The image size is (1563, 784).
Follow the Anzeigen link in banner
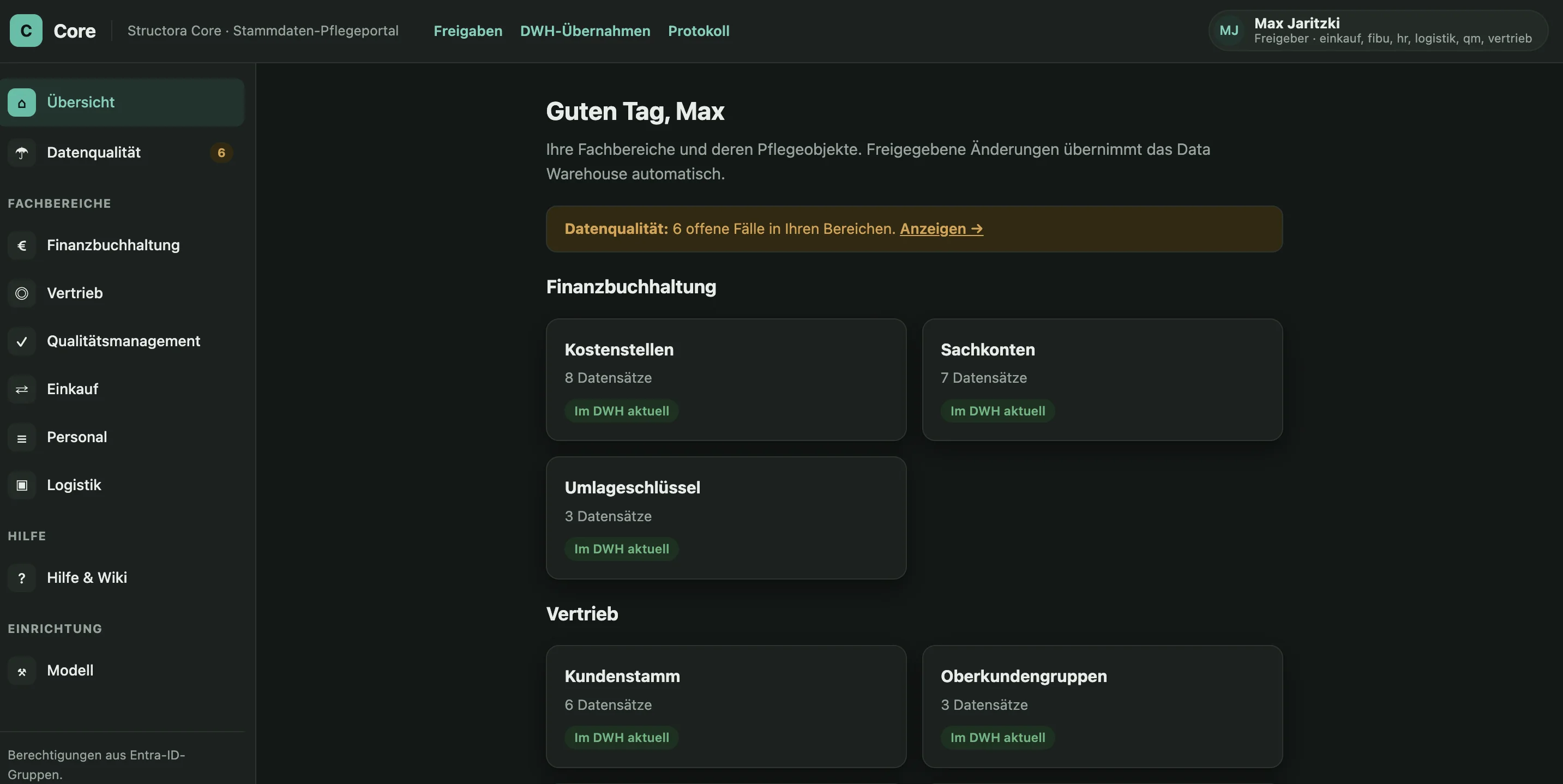tap(941, 229)
